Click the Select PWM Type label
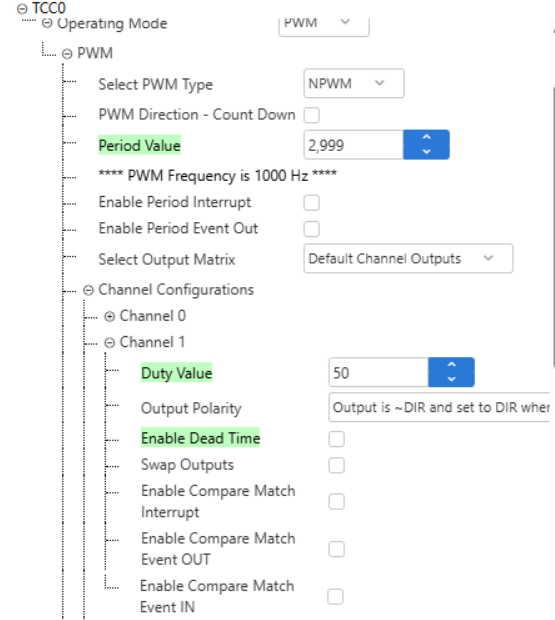The height and width of the screenshot is (620, 555). tap(155, 84)
